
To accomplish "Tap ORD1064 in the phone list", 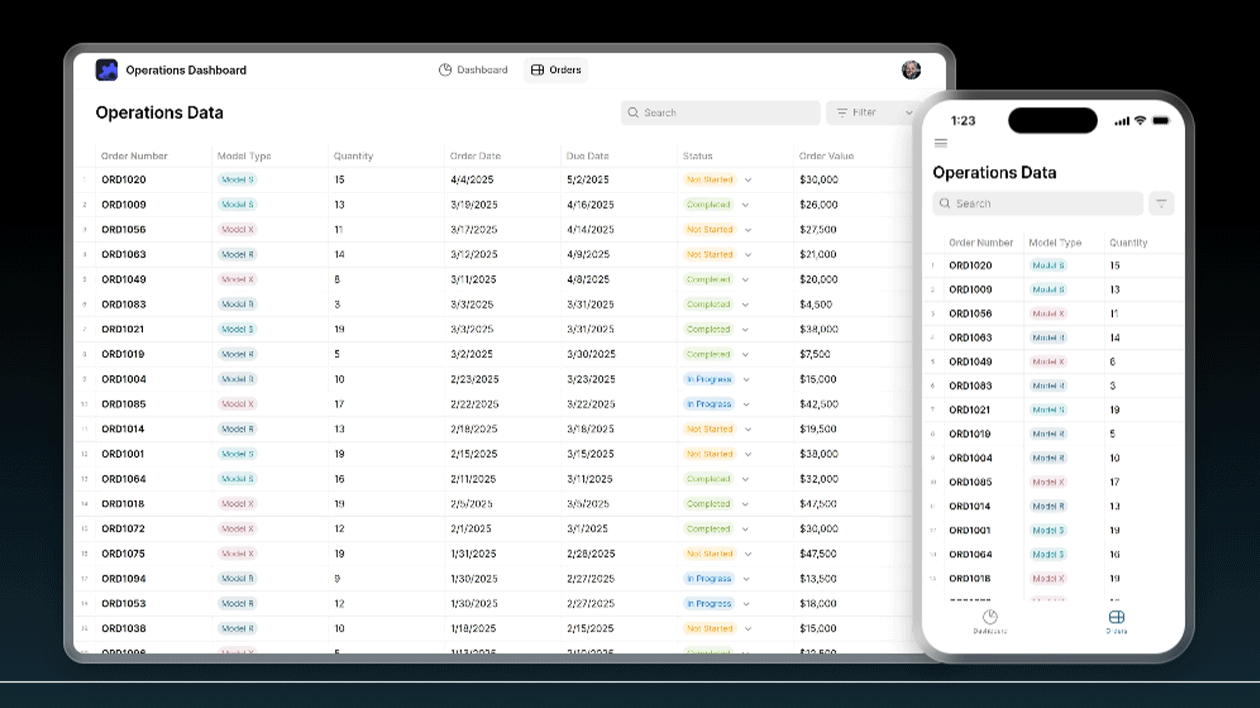I will (971, 554).
